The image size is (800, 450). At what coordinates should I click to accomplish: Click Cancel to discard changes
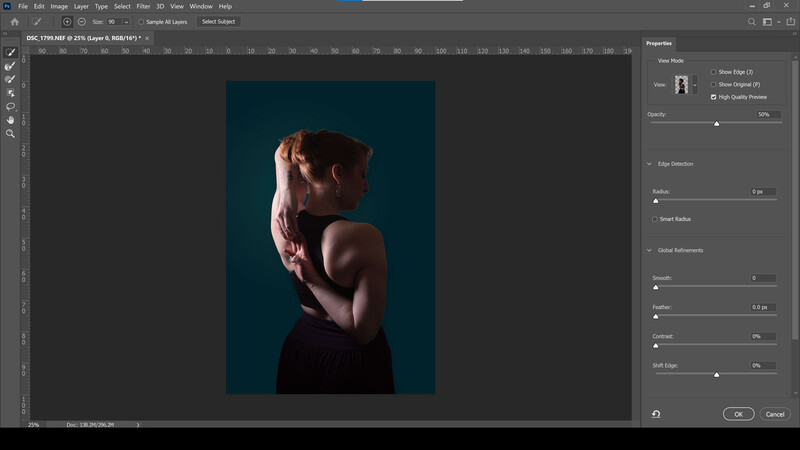pos(775,414)
